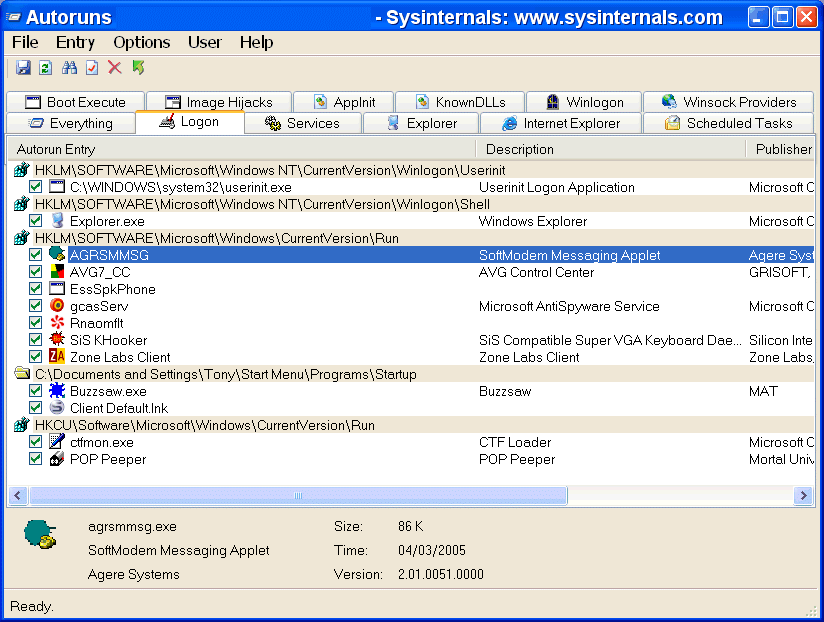
Task: Select the Zone Labs Client entry name
Action: point(120,357)
